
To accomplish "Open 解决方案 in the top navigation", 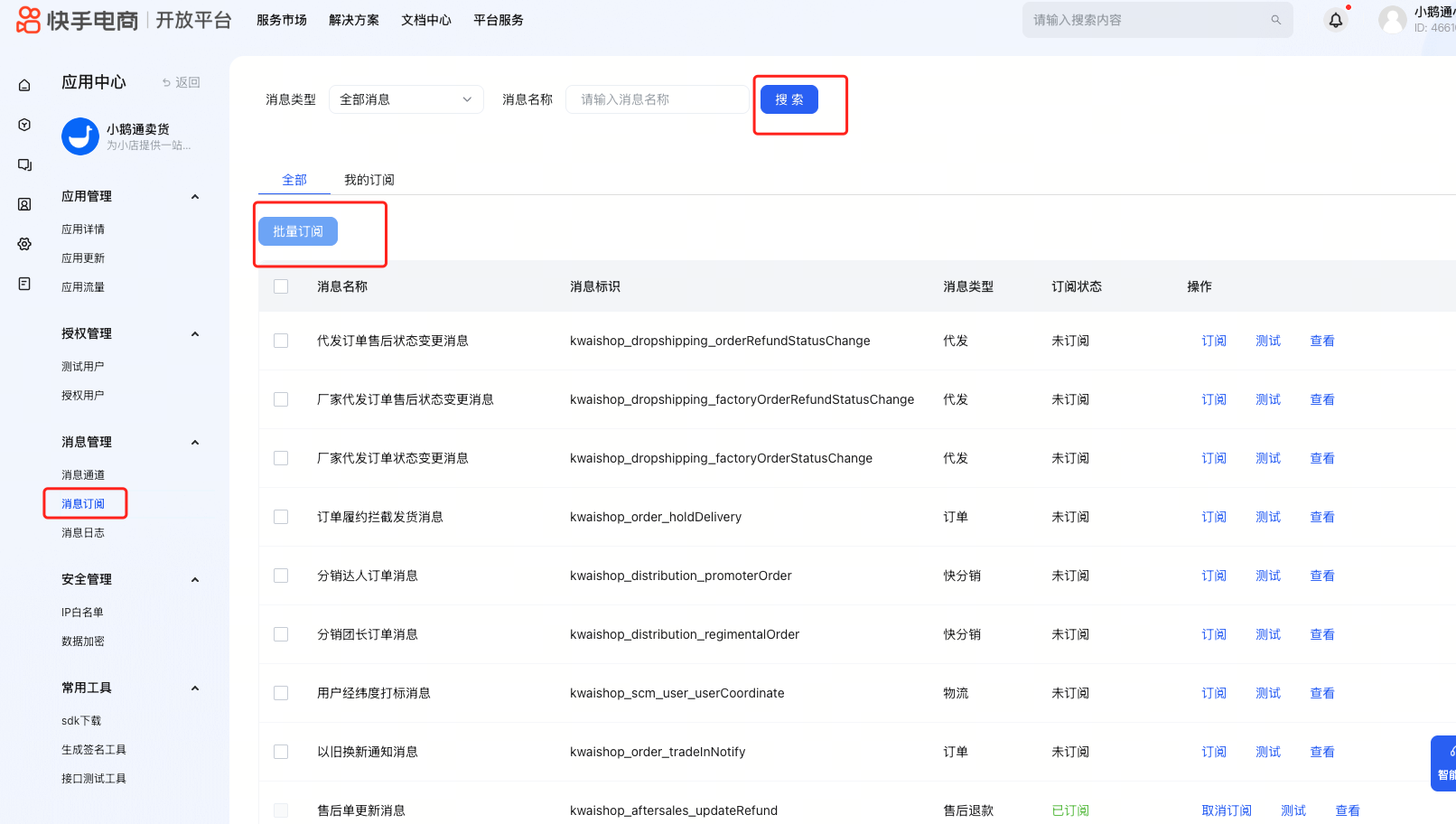I will click(354, 20).
